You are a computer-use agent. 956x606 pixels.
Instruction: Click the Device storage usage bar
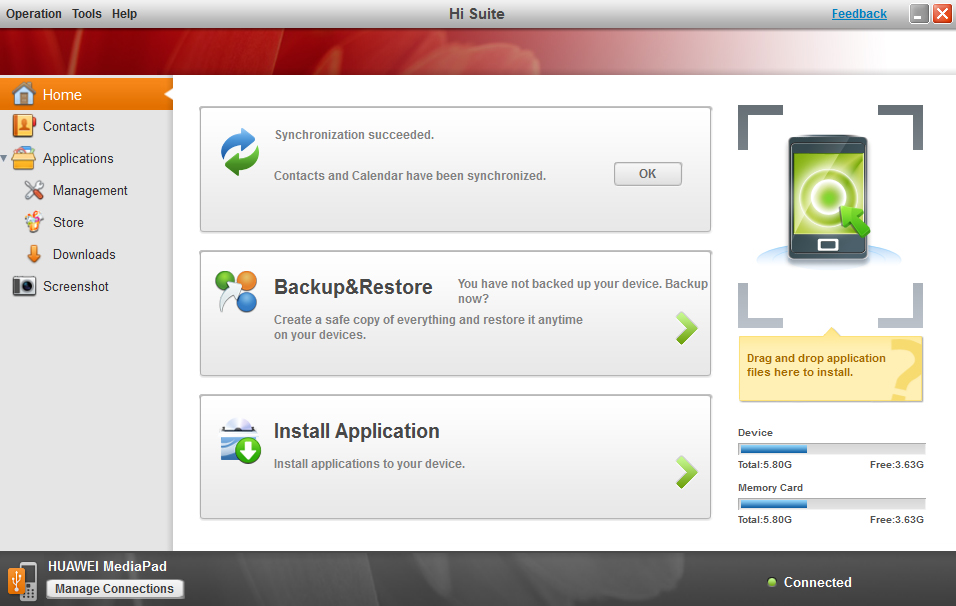pos(831,449)
